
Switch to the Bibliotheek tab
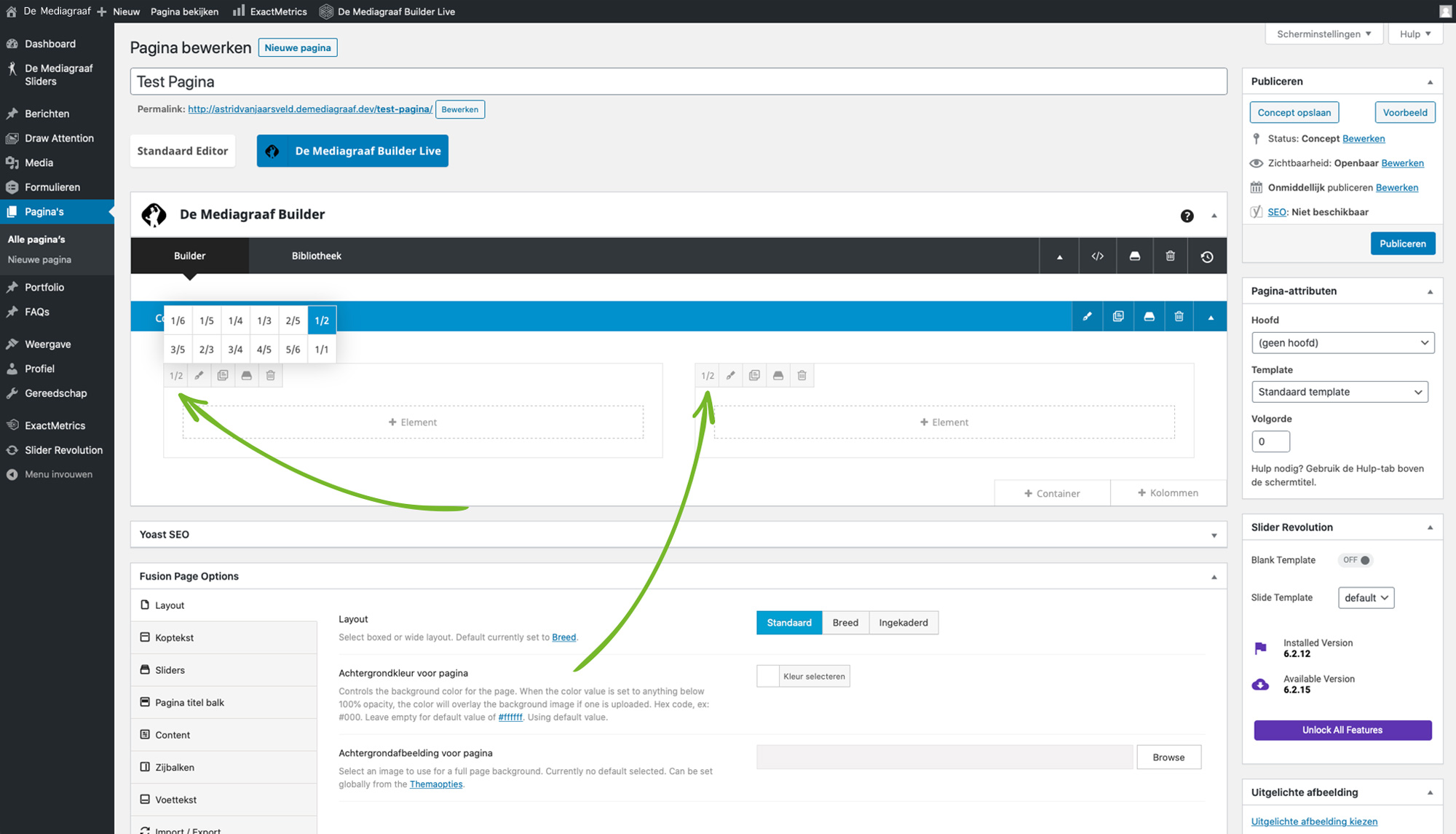[x=316, y=256]
